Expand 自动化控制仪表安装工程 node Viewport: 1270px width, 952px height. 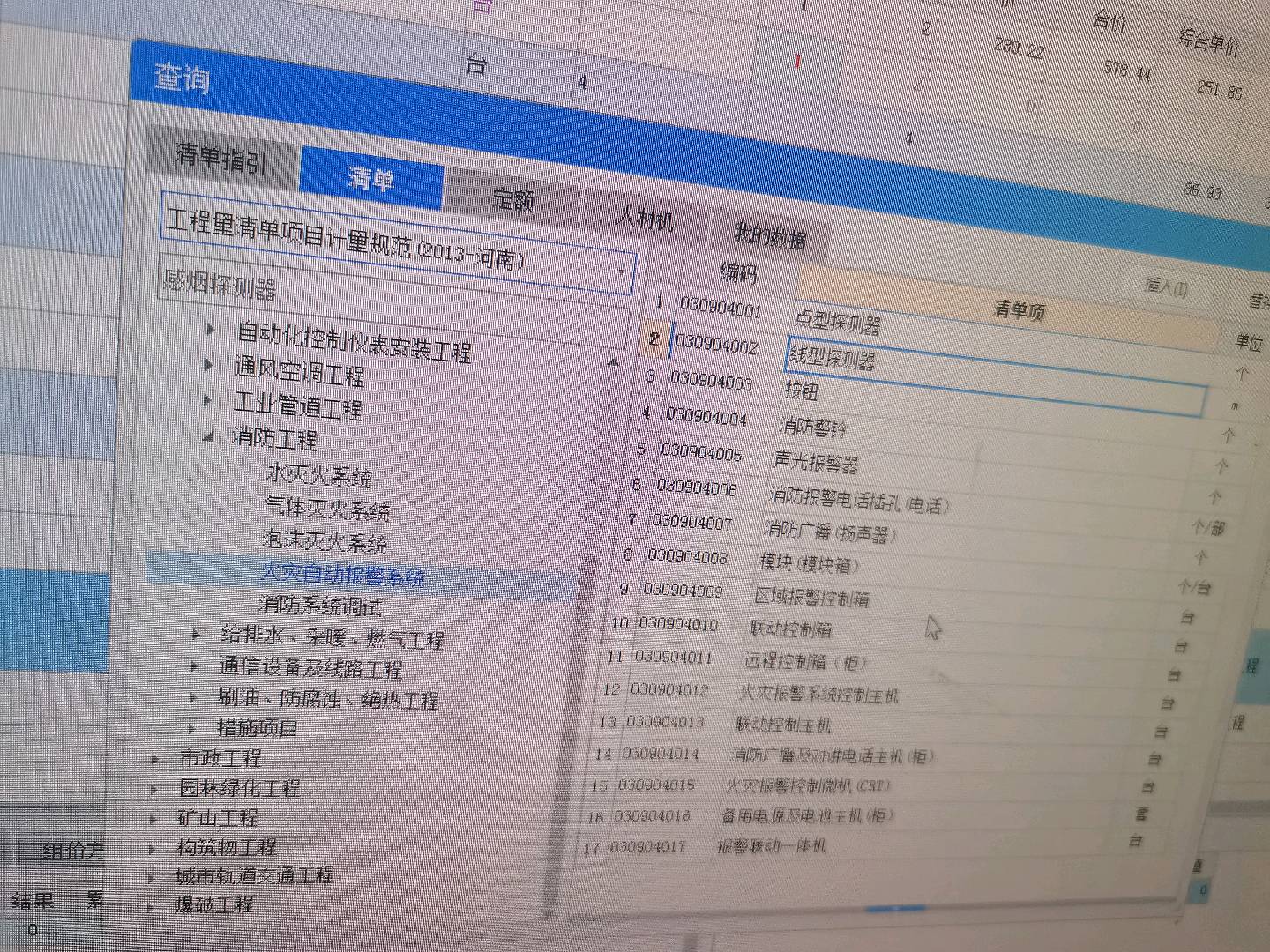[x=211, y=331]
